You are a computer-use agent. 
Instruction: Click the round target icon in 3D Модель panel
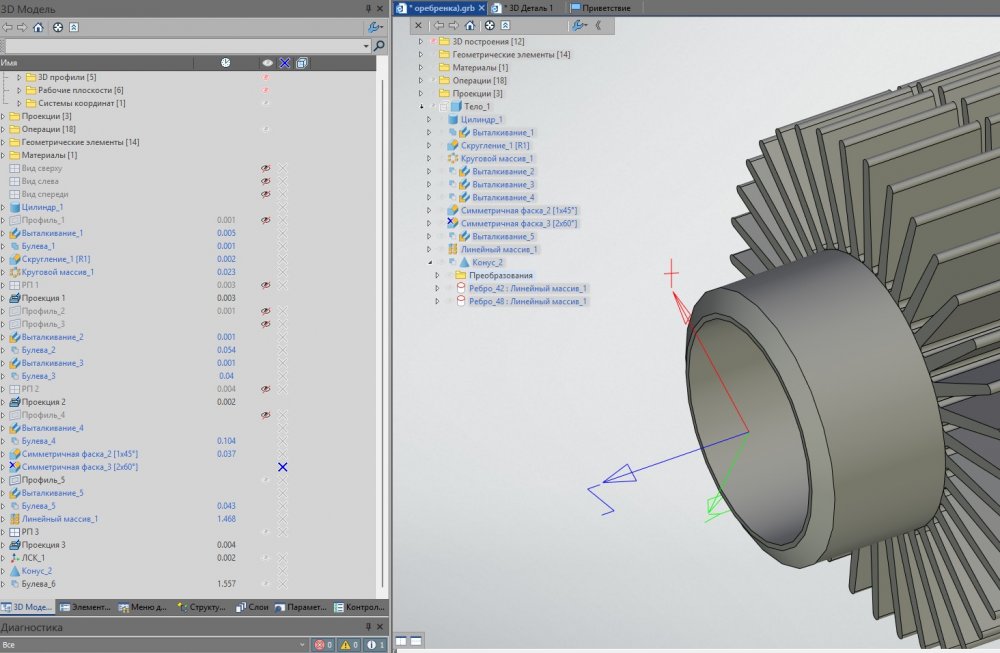tap(57, 27)
